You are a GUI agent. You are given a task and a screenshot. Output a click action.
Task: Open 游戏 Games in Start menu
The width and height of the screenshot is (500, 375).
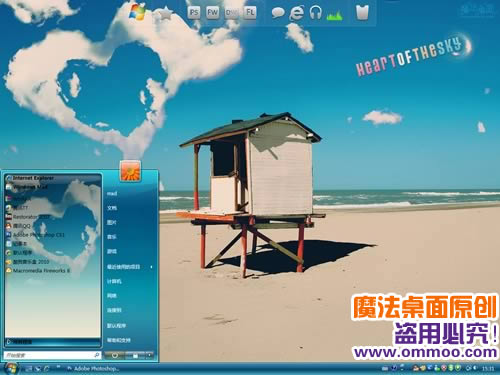[x=112, y=252]
